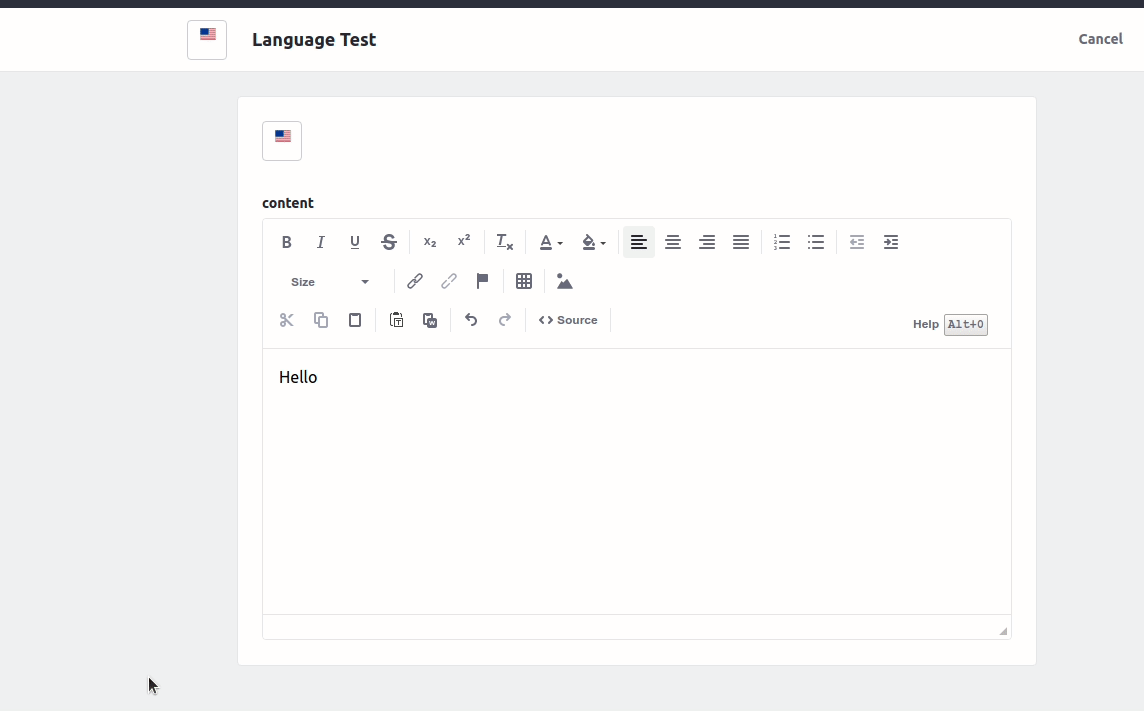The width and height of the screenshot is (1144, 711).
Task: Increase the indent
Action: point(891,242)
